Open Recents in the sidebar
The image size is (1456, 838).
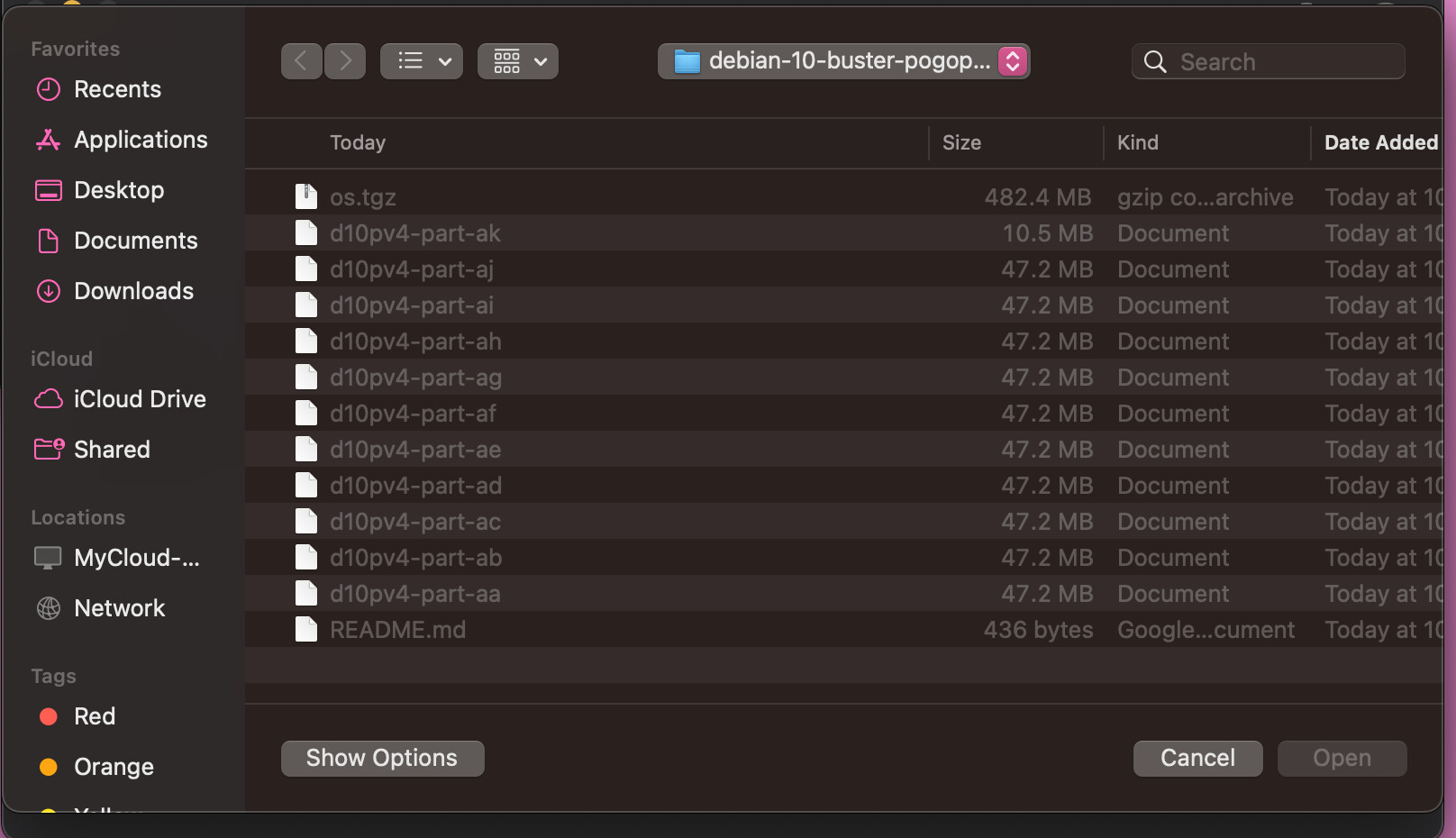point(117,89)
